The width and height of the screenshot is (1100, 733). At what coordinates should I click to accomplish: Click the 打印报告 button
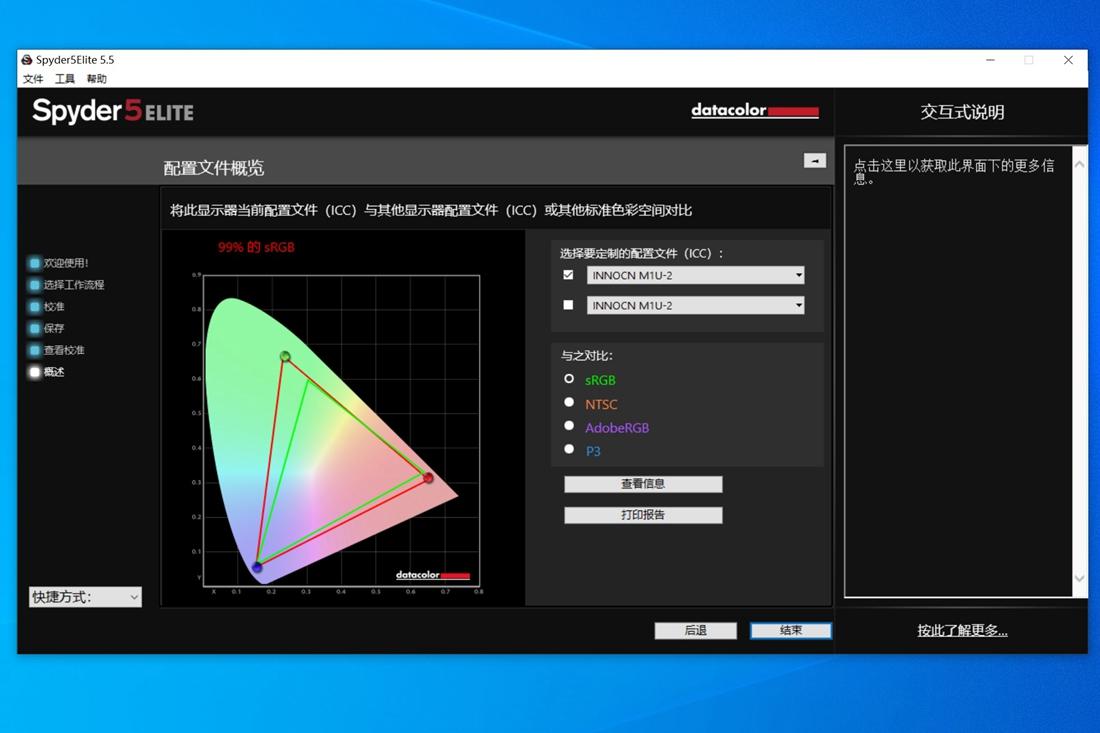point(643,515)
